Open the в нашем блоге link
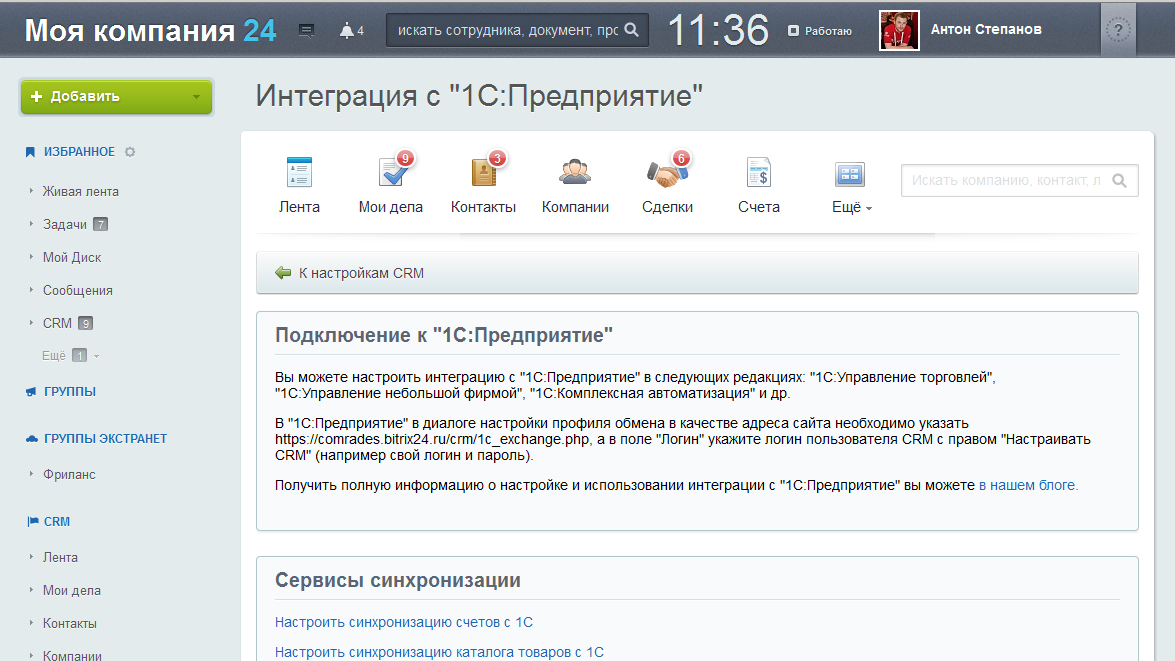The width and height of the screenshot is (1175, 661). (1028, 485)
